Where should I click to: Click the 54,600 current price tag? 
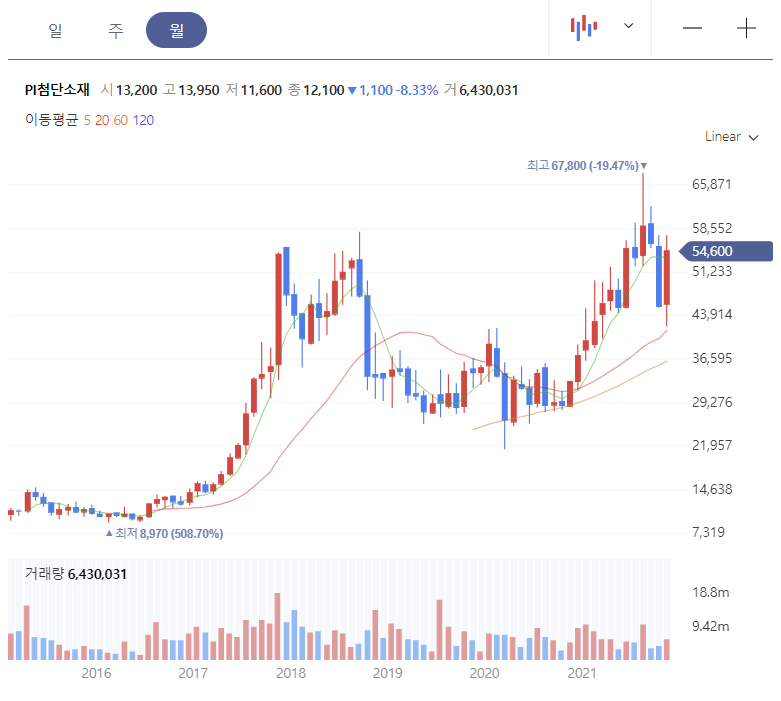coord(726,251)
